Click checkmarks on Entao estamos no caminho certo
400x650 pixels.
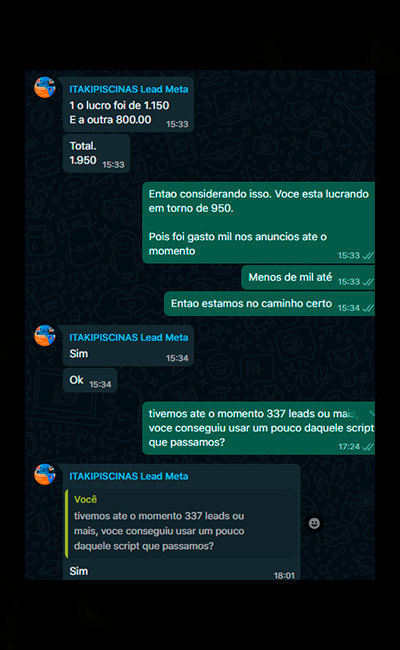tap(368, 308)
